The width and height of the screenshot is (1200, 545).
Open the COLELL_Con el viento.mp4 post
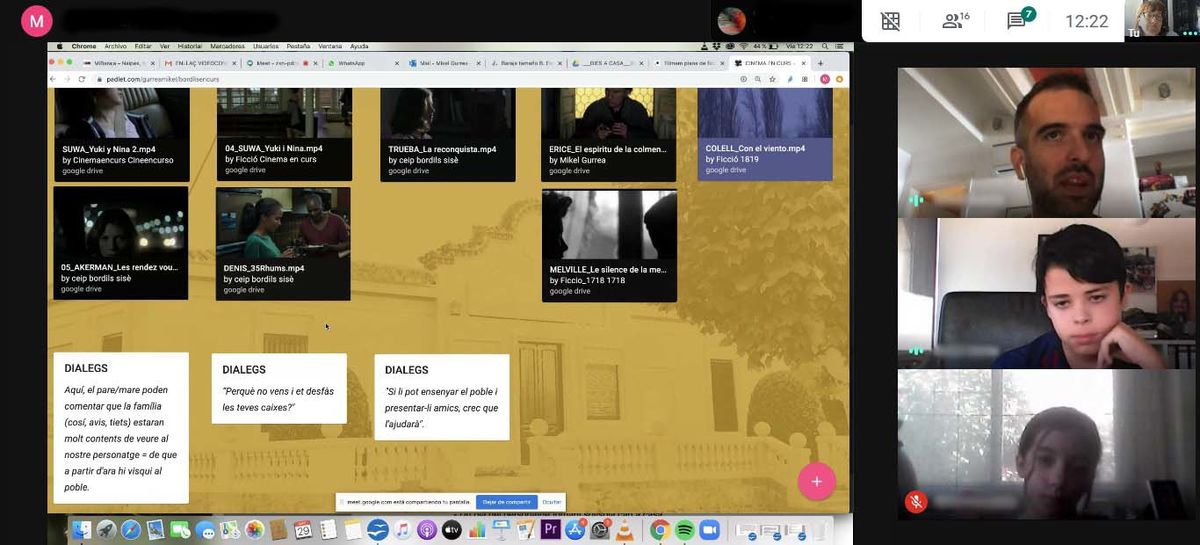[765, 134]
